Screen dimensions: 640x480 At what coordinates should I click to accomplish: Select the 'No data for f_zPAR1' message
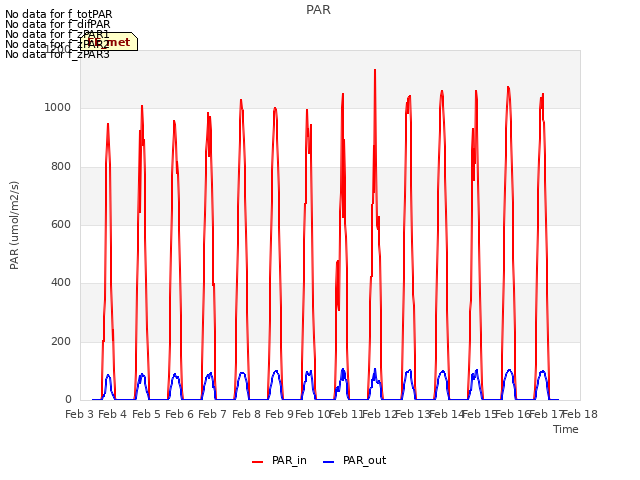coord(57,34)
